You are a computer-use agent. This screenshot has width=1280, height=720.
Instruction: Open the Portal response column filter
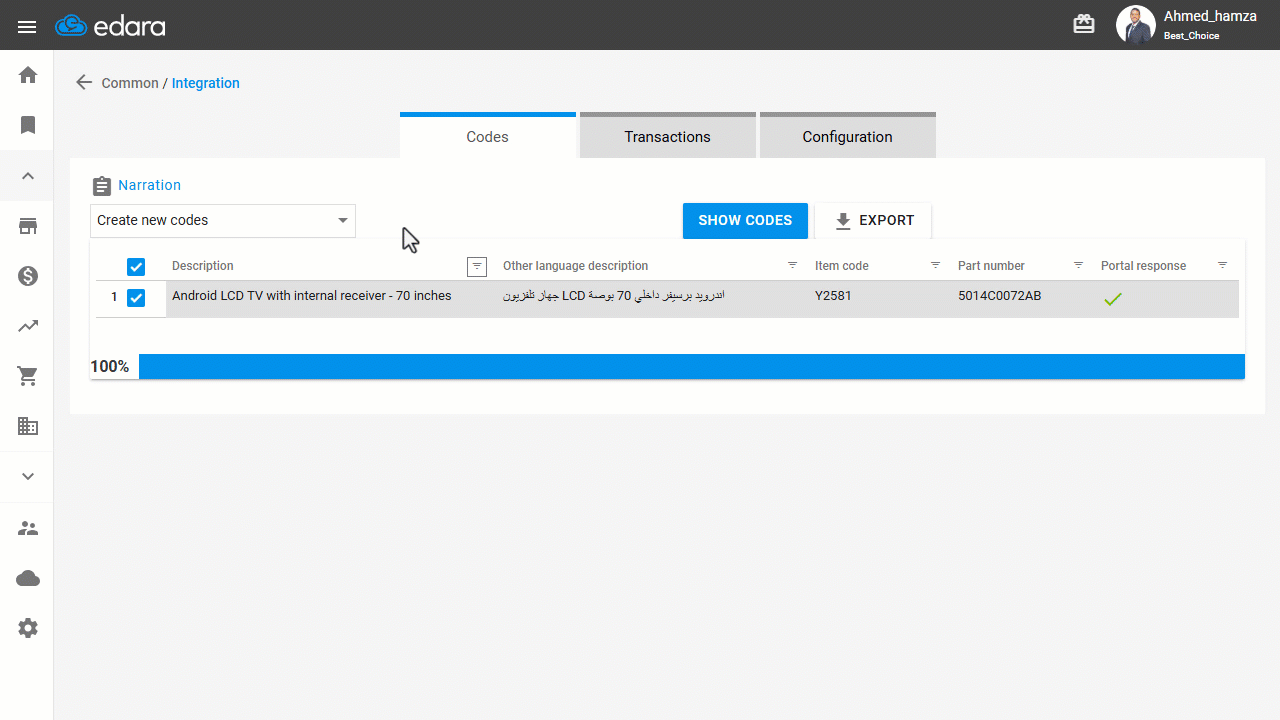(x=1222, y=266)
